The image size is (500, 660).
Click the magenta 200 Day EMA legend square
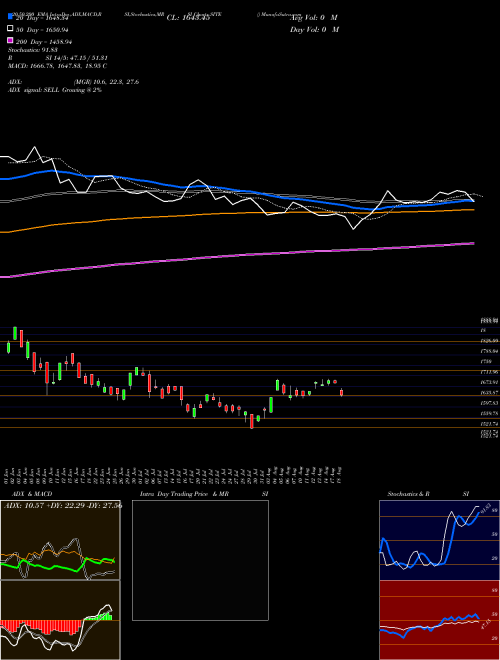[x=11, y=41]
